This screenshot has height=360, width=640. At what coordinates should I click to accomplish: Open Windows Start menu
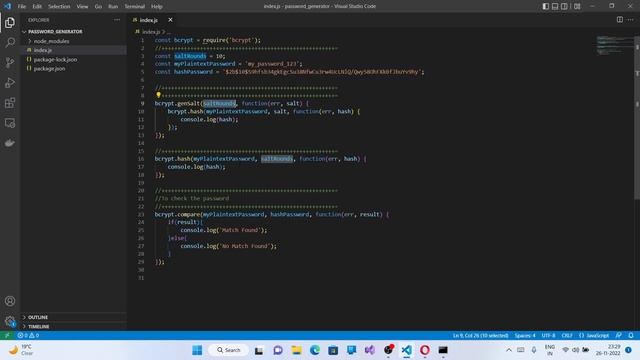point(197,350)
